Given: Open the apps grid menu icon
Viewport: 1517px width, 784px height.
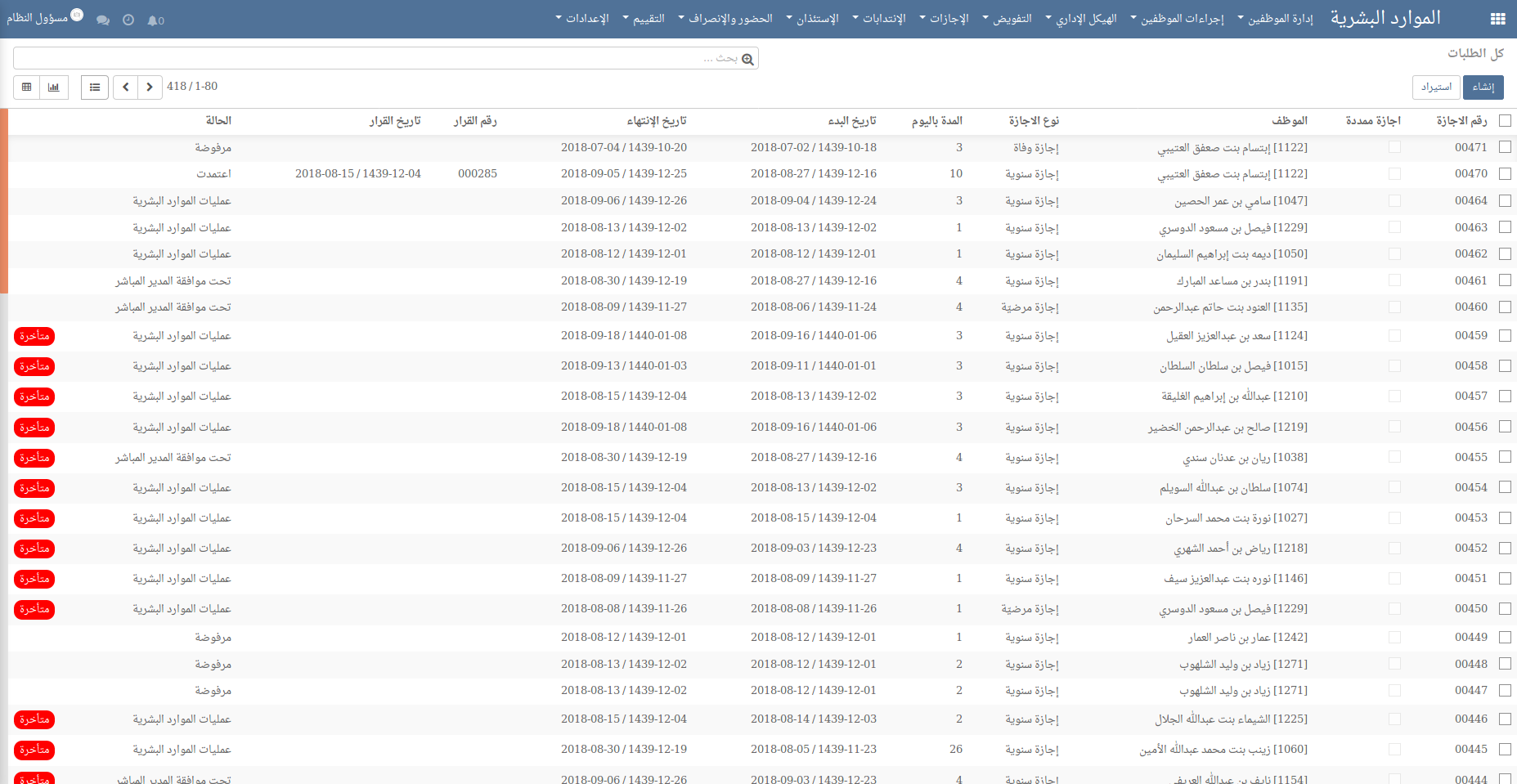Looking at the screenshot, I should 1497,19.
